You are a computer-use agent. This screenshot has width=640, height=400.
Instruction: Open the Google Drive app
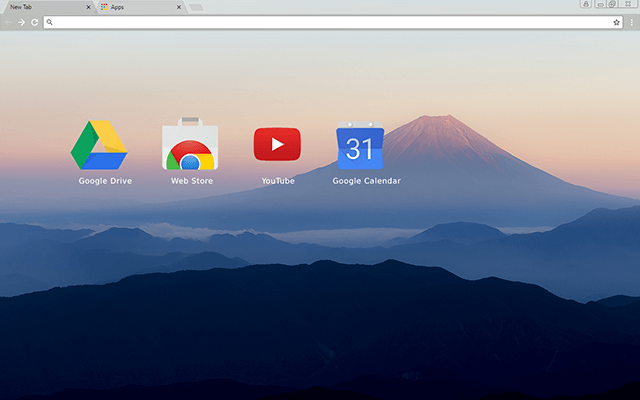[x=99, y=144]
